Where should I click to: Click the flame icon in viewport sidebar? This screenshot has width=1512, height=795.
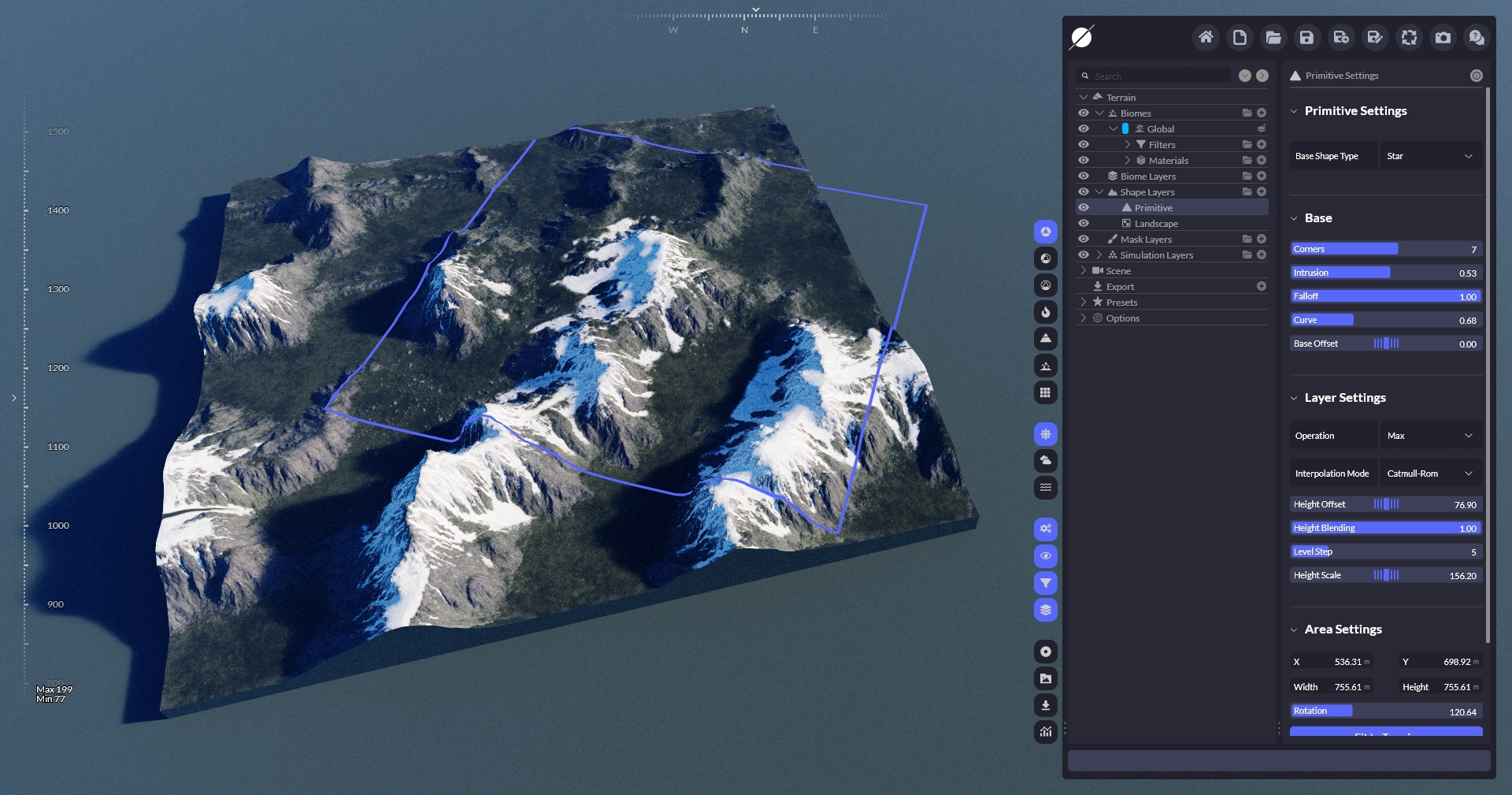pyautogui.click(x=1045, y=312)
